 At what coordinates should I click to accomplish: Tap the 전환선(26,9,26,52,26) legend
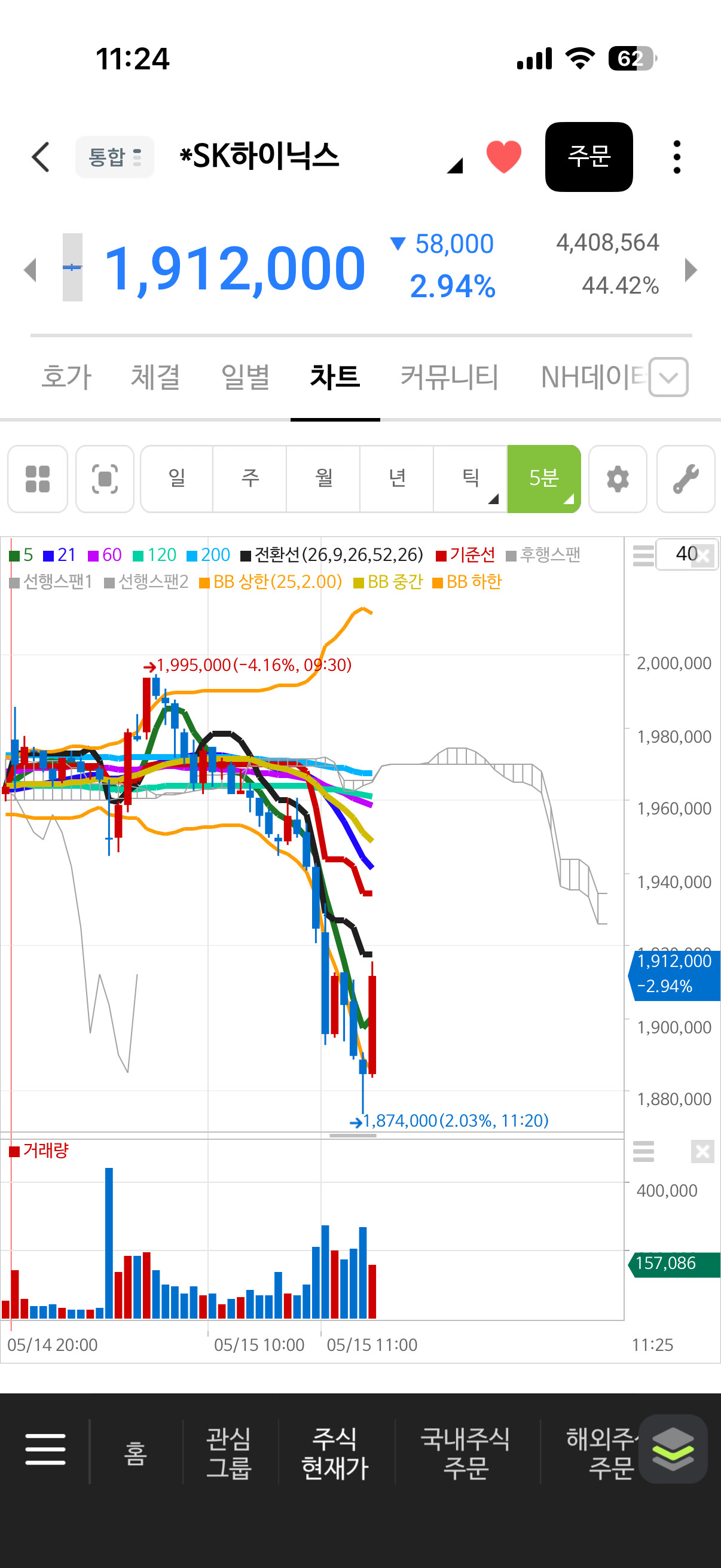pos(332,554)
